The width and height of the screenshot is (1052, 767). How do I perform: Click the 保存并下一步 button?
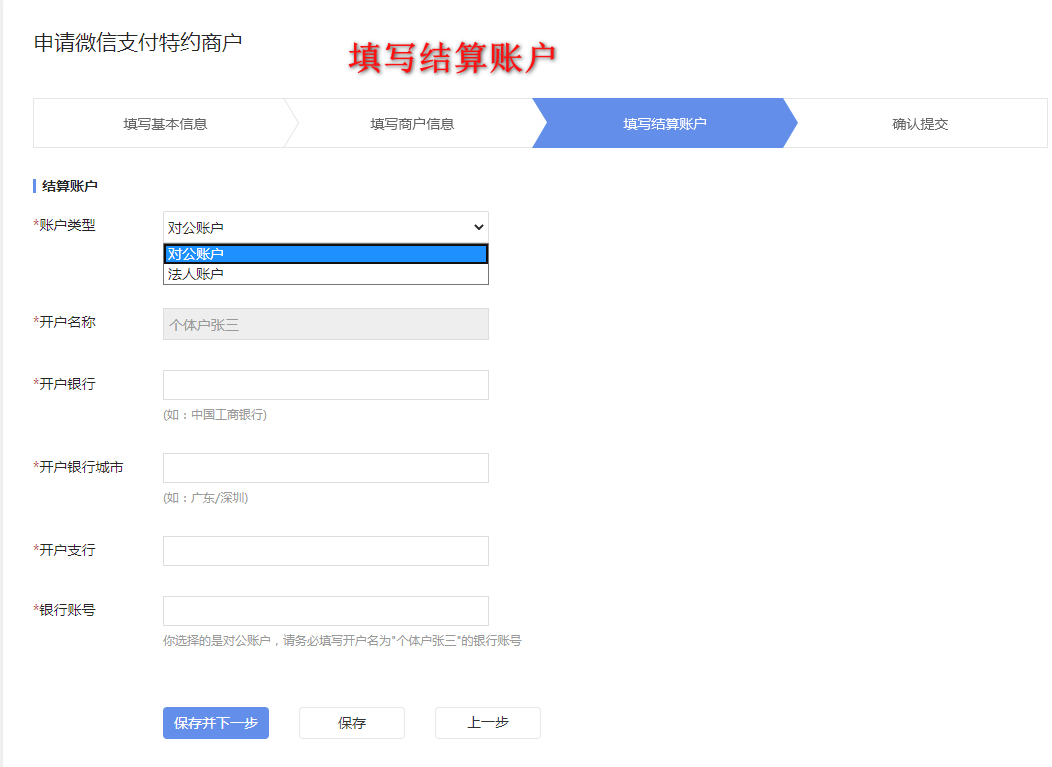216,723
